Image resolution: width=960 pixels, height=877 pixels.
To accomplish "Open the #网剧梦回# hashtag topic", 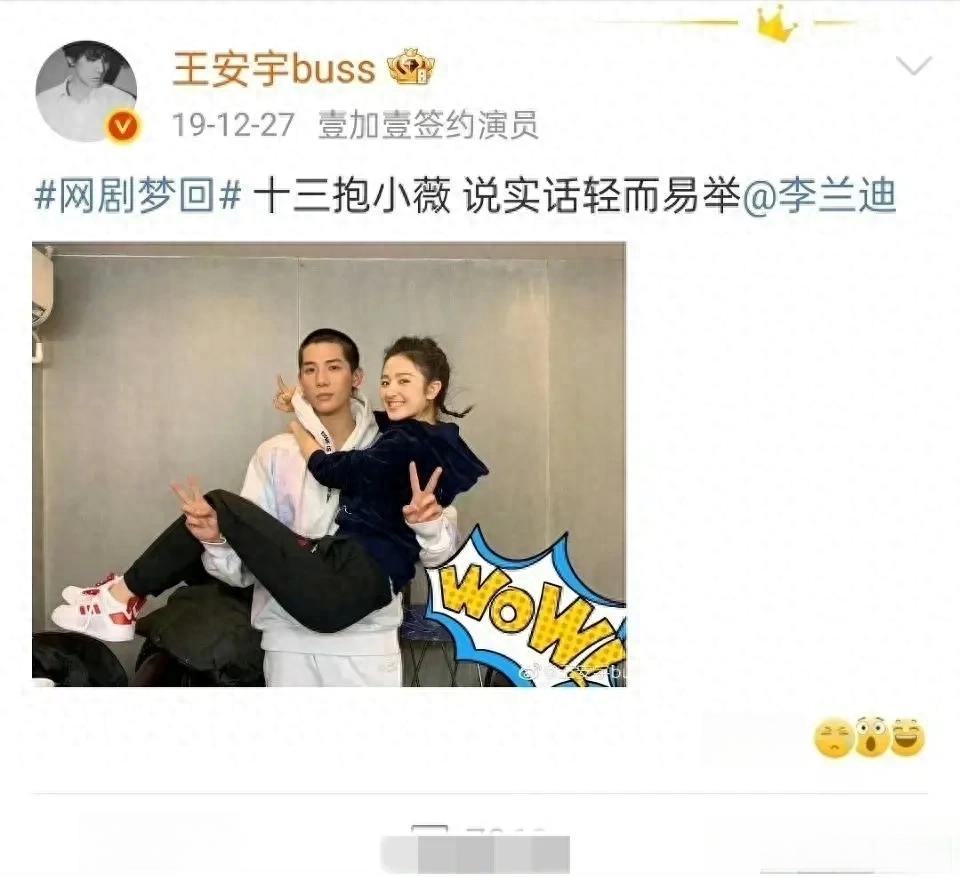I will [x=138, y=195].
